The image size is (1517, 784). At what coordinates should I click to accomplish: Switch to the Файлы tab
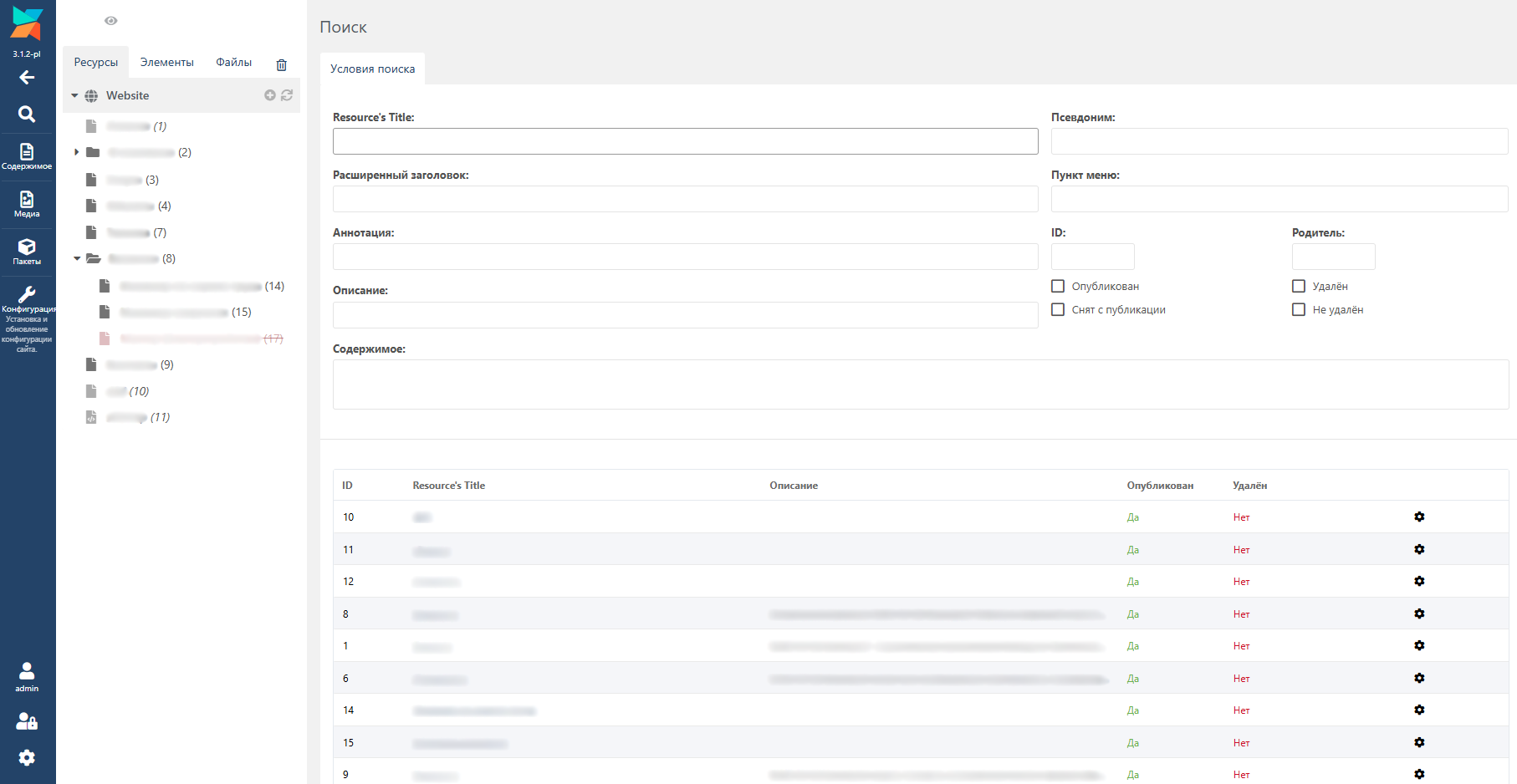(x=233, y=63)
